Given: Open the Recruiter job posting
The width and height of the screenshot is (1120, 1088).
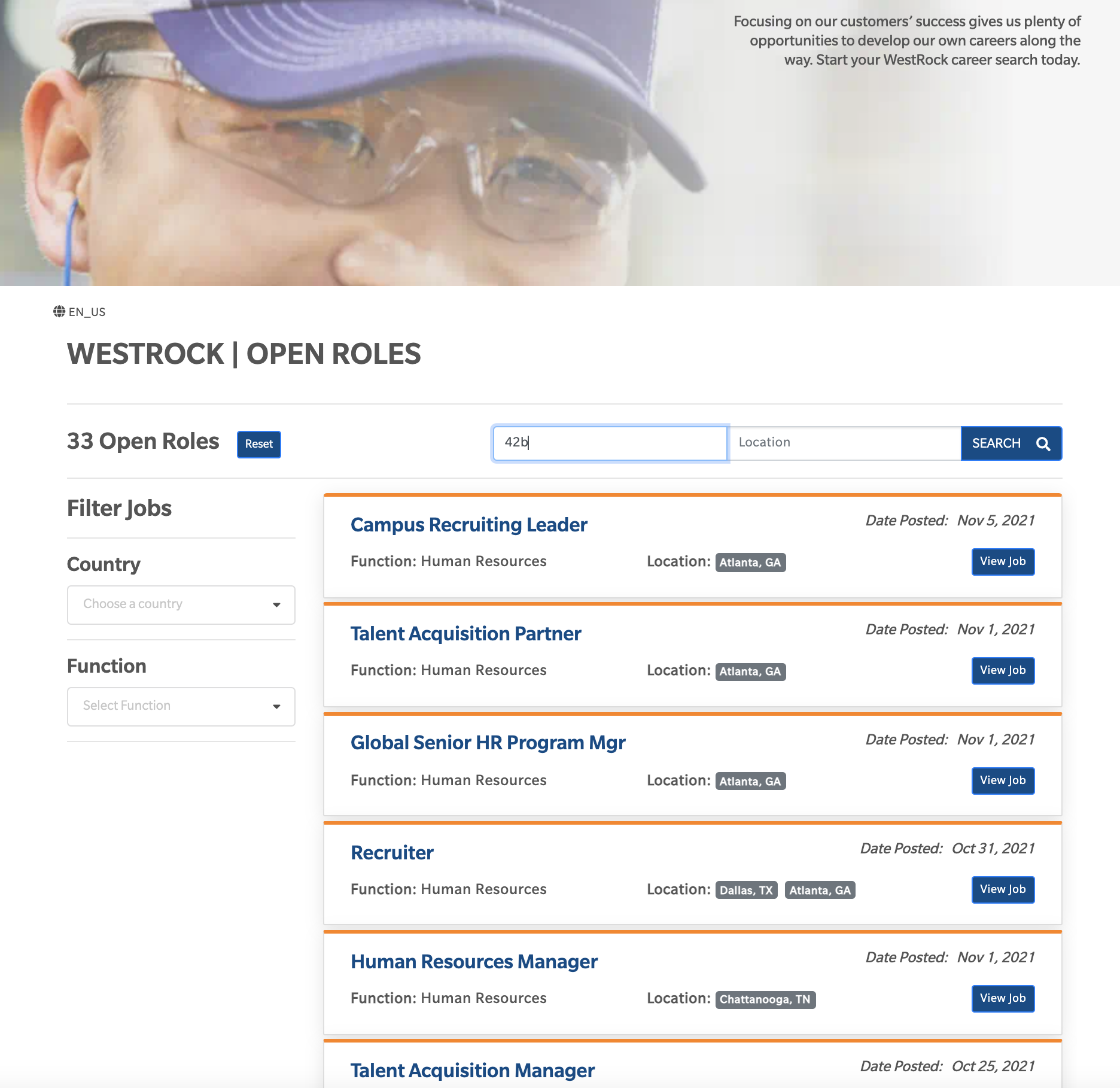Looking at the screenshot, I should pyautogui.click(x=392, y=852).
